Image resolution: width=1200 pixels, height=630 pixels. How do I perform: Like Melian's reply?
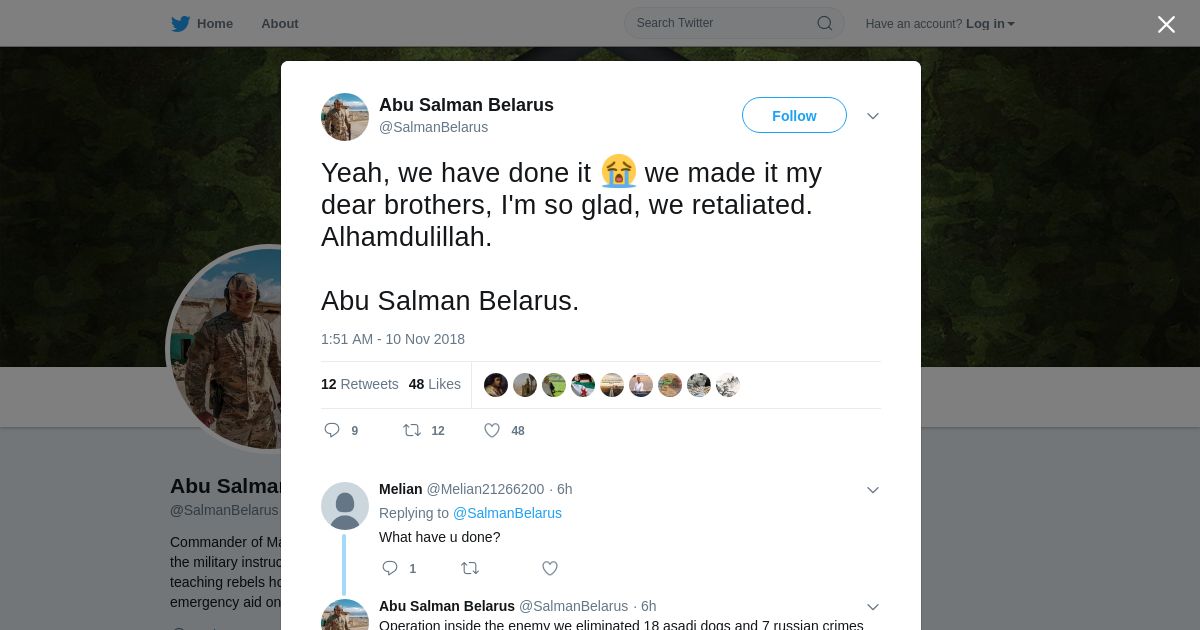(550, 568)
